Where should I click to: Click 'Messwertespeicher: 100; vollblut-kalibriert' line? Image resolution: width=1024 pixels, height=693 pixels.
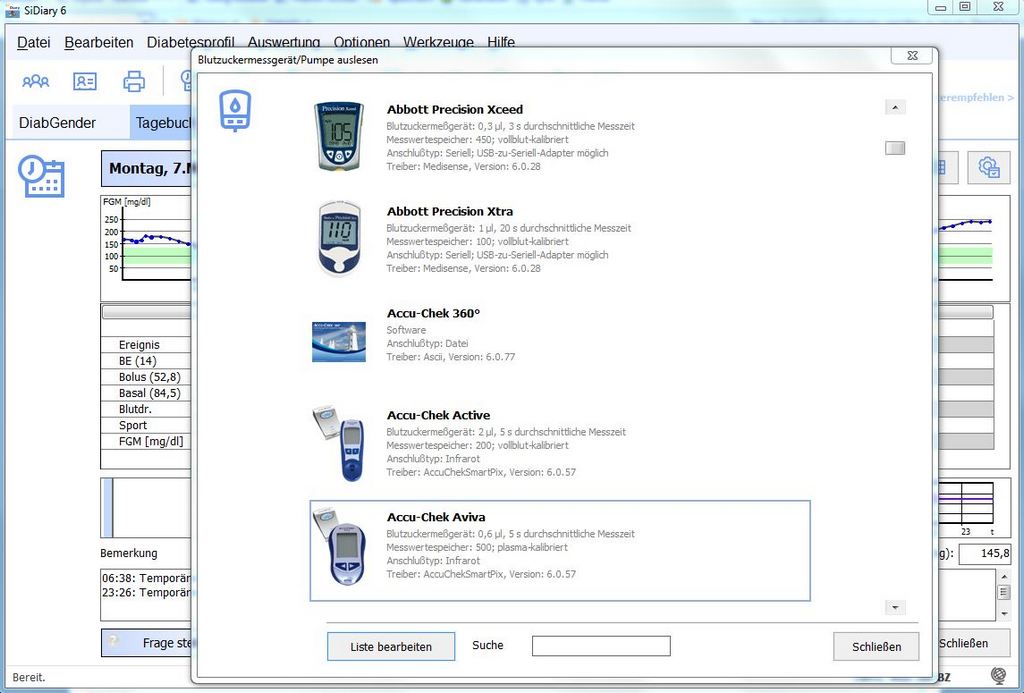[477, 242]
